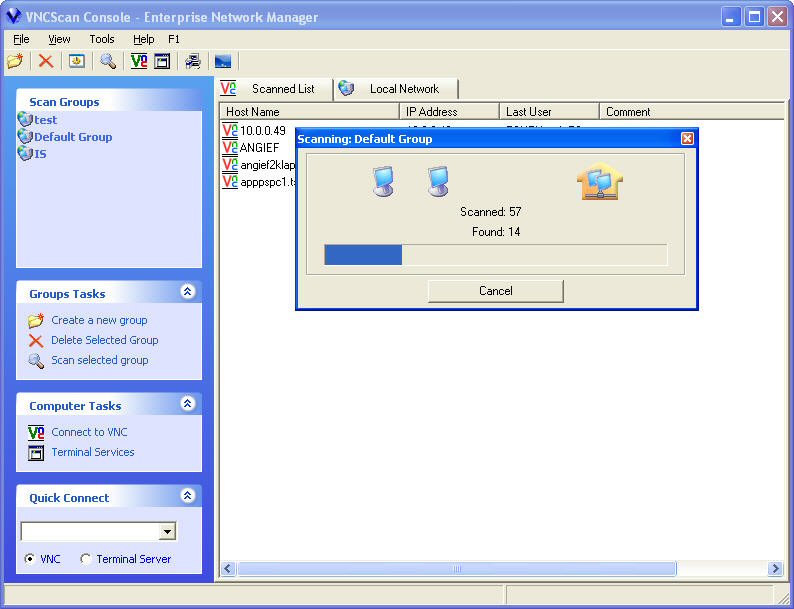Image resolution: width=794 pixels, height=609 pixels.
Task: Open the Quick Connect dropdown arrow
Action: click(167, 532)
